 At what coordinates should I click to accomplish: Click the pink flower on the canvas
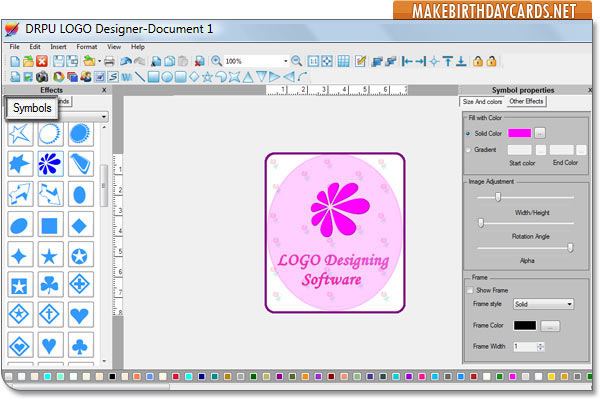pos(339,209)
